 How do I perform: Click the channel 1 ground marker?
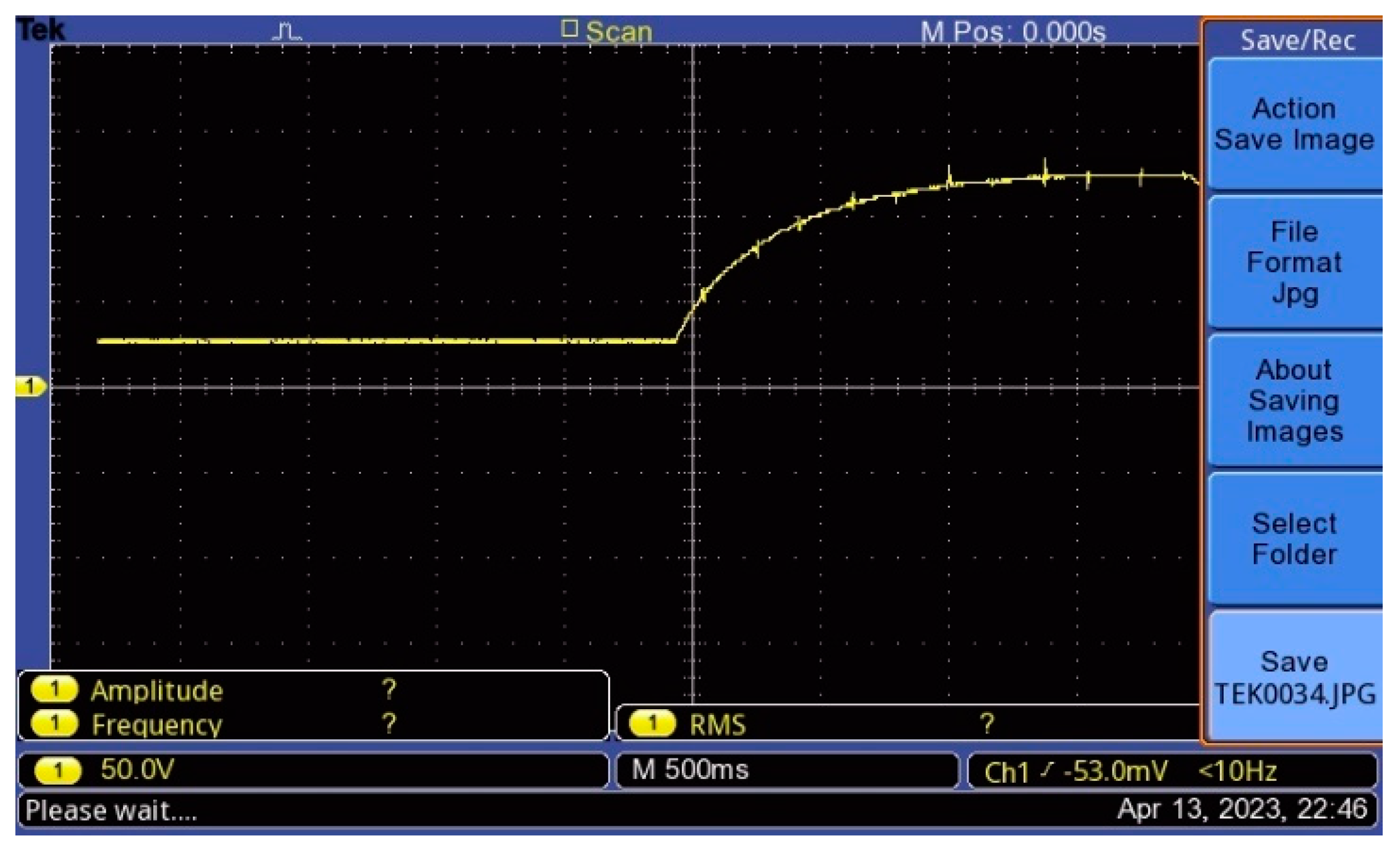click(x=29, y=387)
